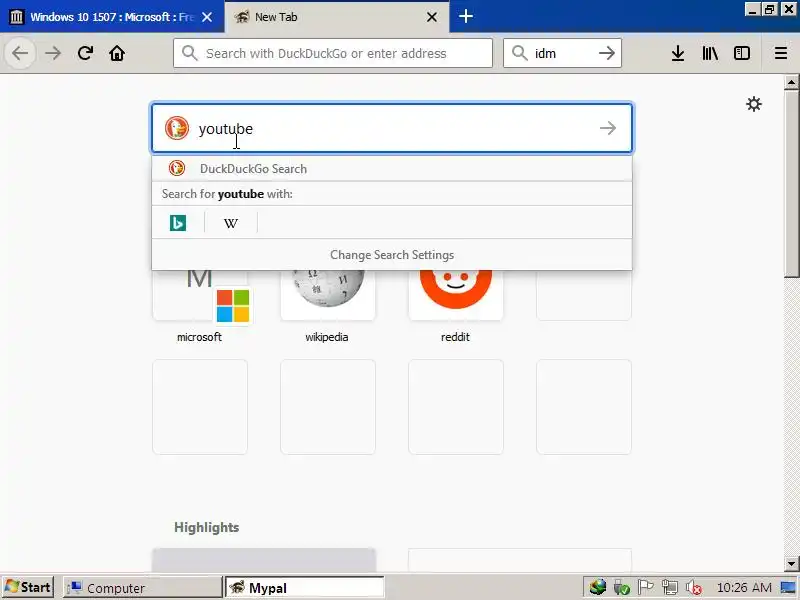Click the forward navigation arrow

(x=53, y=53)
